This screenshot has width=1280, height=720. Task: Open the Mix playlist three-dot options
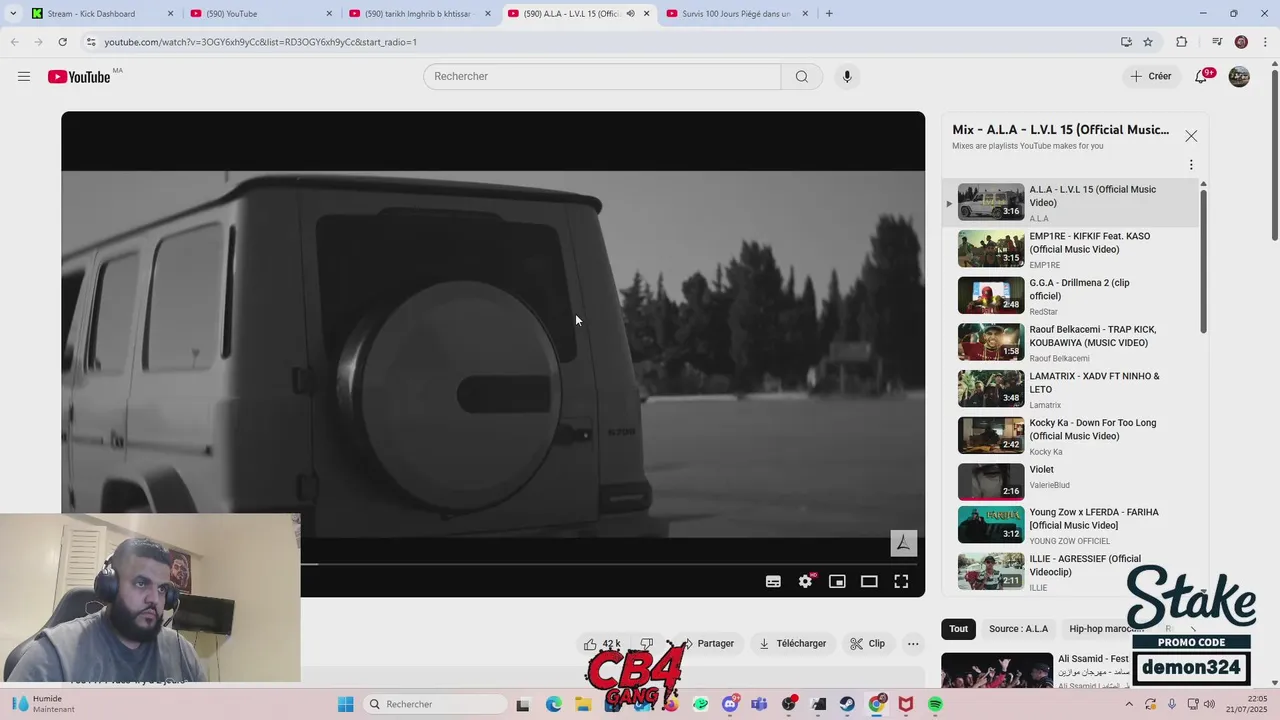point(1191,165)
